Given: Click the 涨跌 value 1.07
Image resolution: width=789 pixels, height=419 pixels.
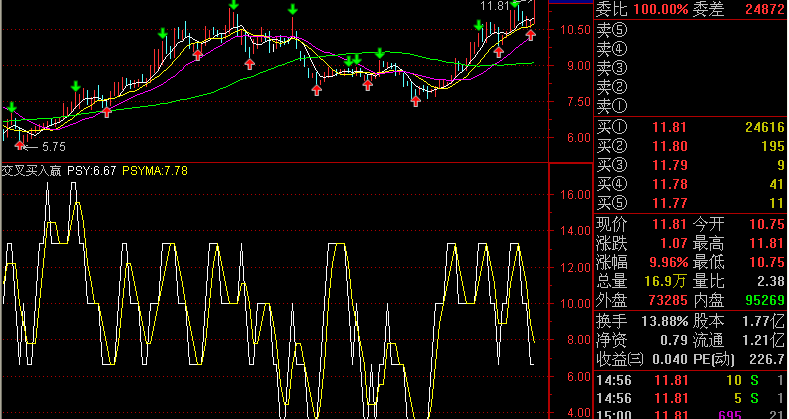Looking at the screenshot, I should click(673, 243).
